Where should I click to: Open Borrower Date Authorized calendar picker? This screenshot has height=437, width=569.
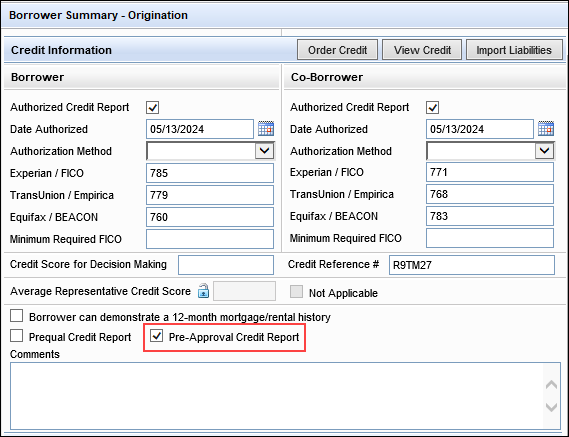[x=266, y=129]
